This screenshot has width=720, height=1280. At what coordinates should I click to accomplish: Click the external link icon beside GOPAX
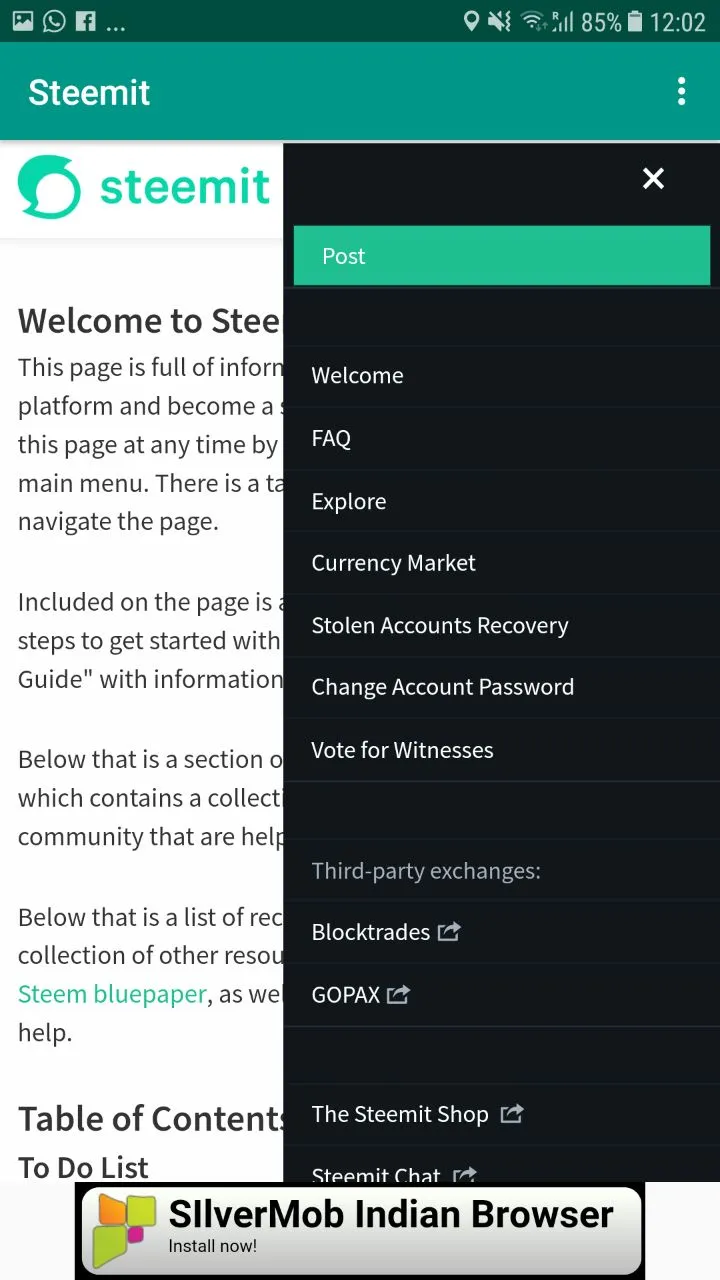(x=399, y=994)
